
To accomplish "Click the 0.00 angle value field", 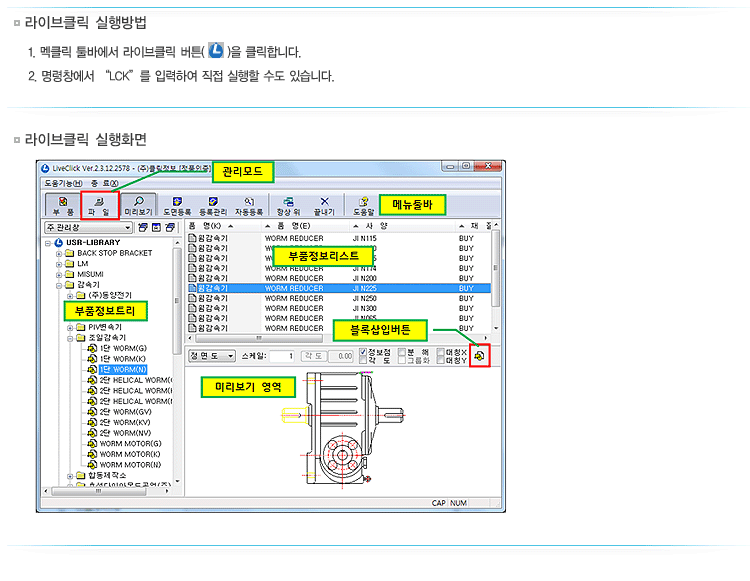I will pyautogui.click(x=342, y=356).
